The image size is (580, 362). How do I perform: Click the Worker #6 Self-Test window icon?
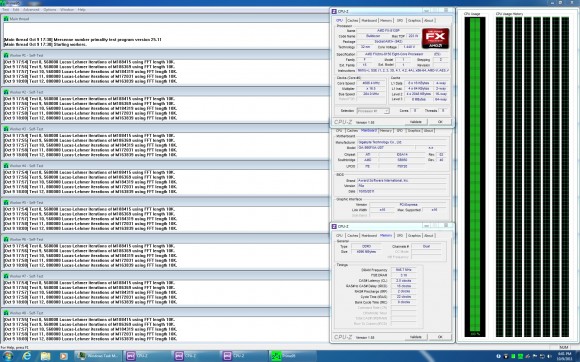(x=6, y=239)
